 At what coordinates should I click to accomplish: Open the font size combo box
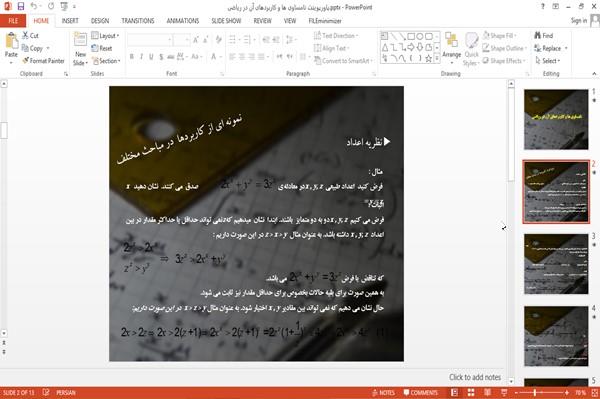[181, 39]
